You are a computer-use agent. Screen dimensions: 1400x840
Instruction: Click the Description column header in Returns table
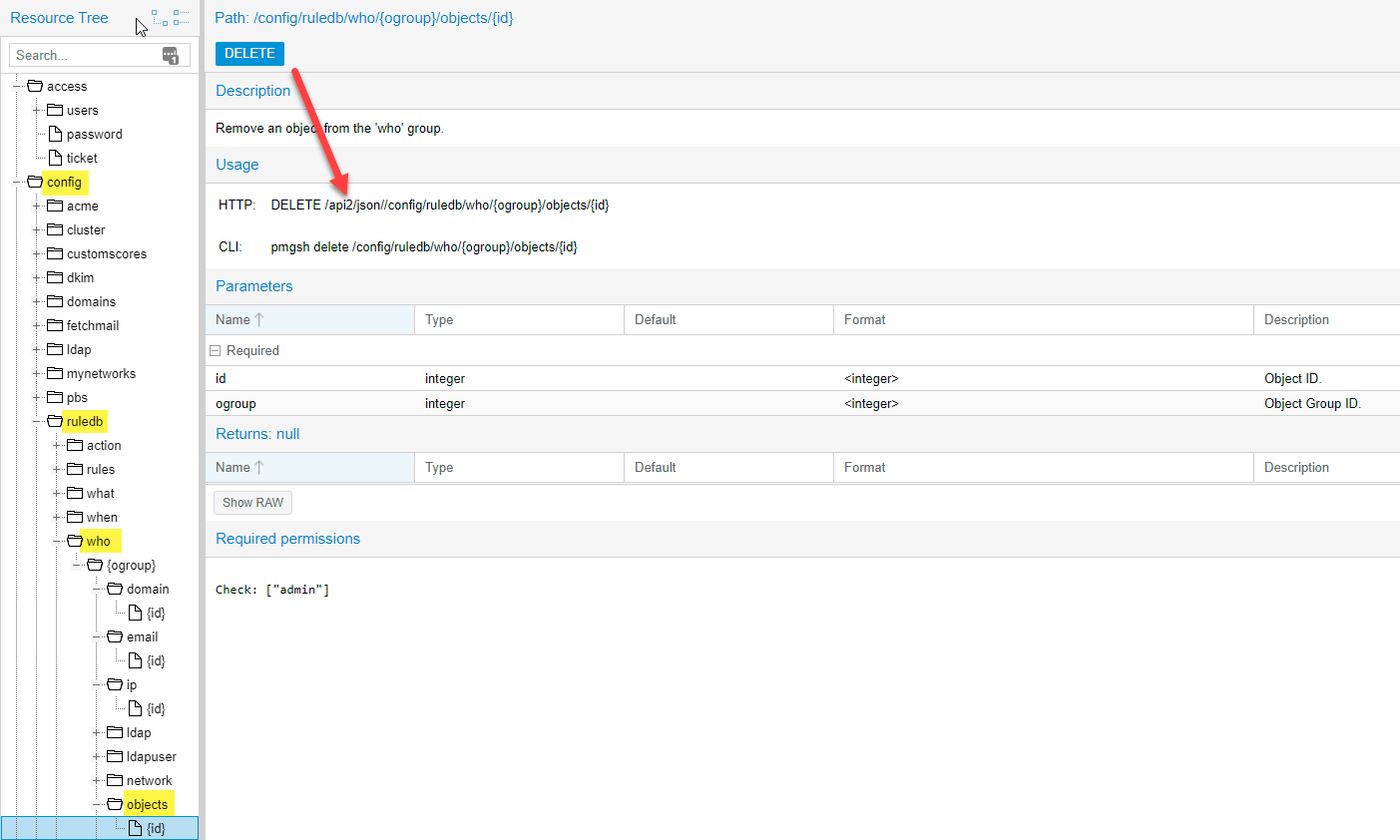click(1326, 467)
